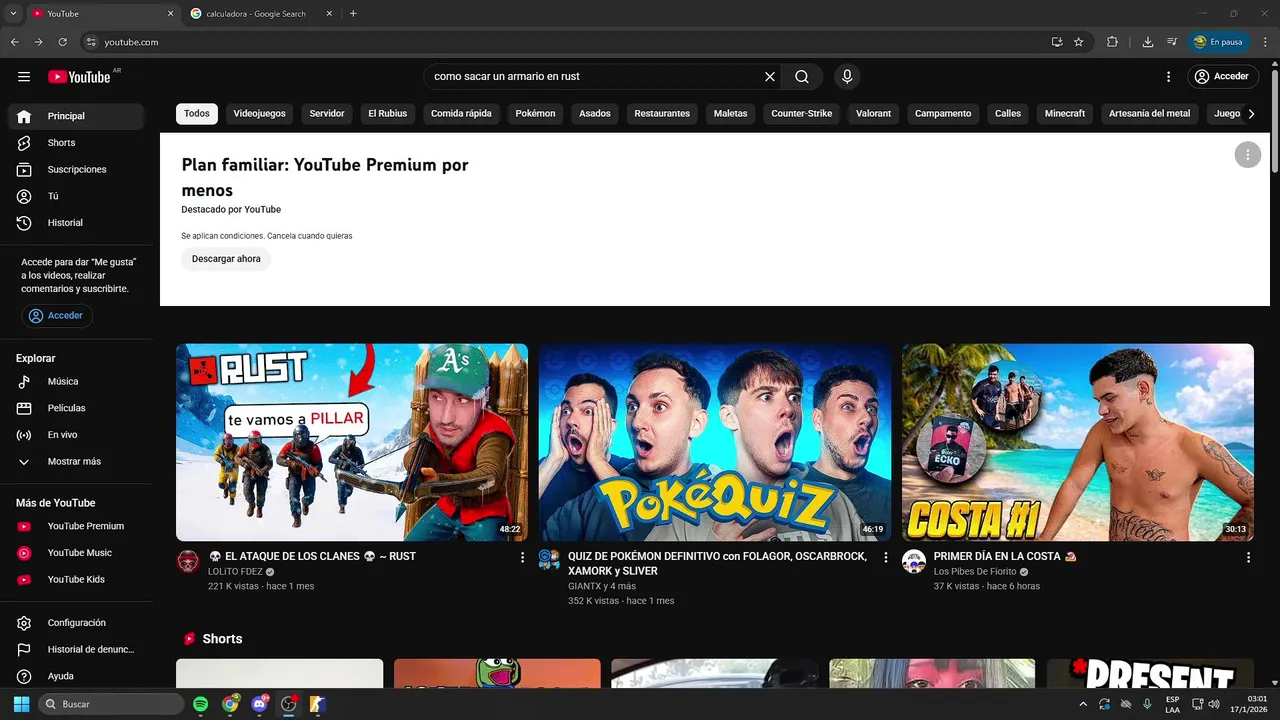Viewport: 1280px width, 720px height.
Task: Clear the search box with X
Action: [770, 77]
